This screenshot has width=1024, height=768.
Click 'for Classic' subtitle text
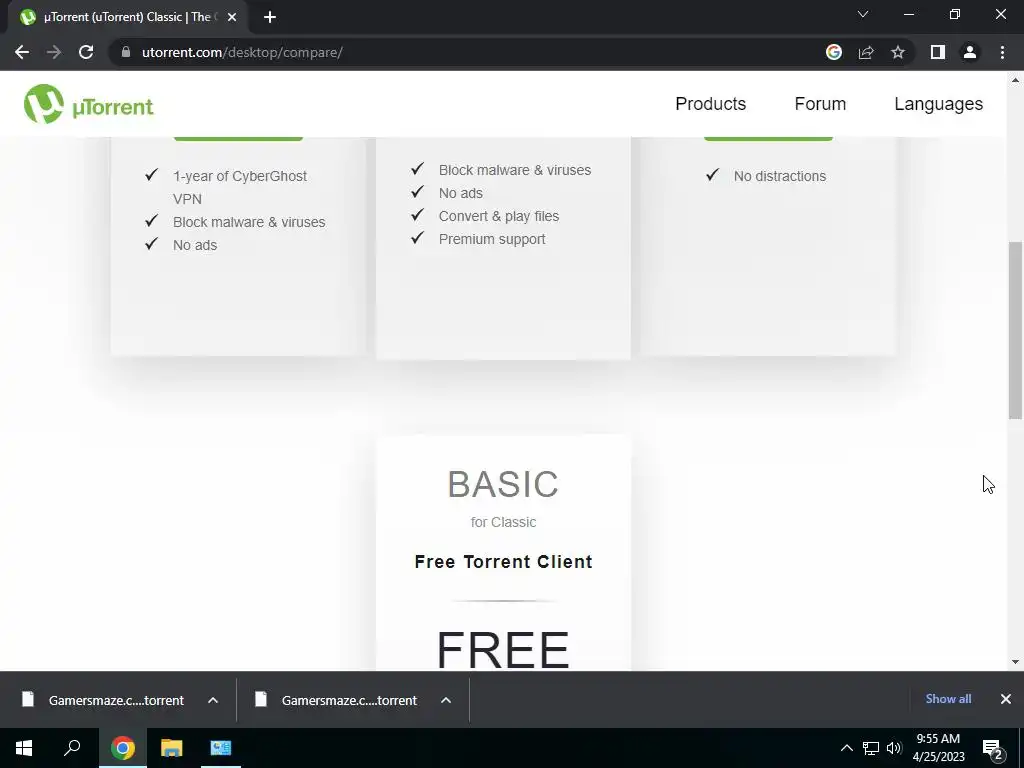tap(504, 522)
